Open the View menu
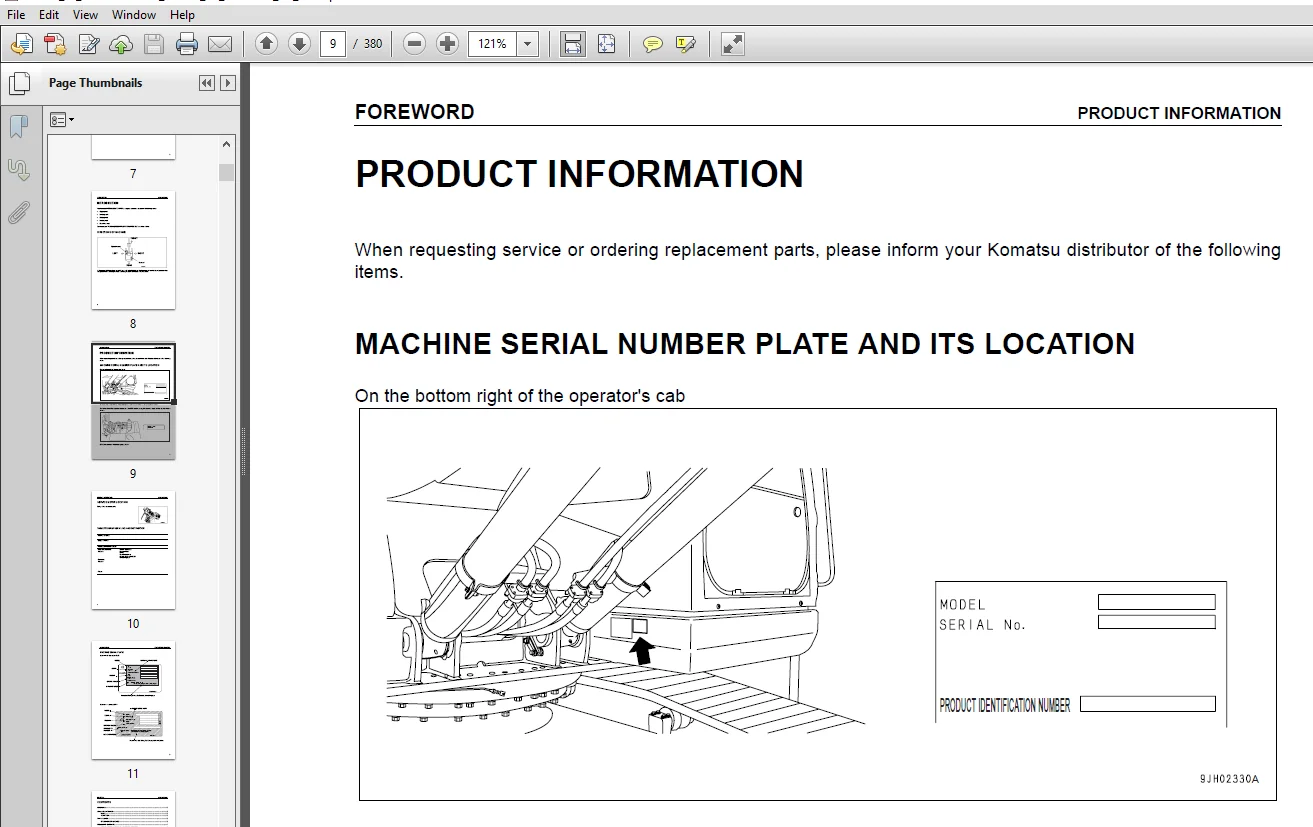 (x=86, y=15)
